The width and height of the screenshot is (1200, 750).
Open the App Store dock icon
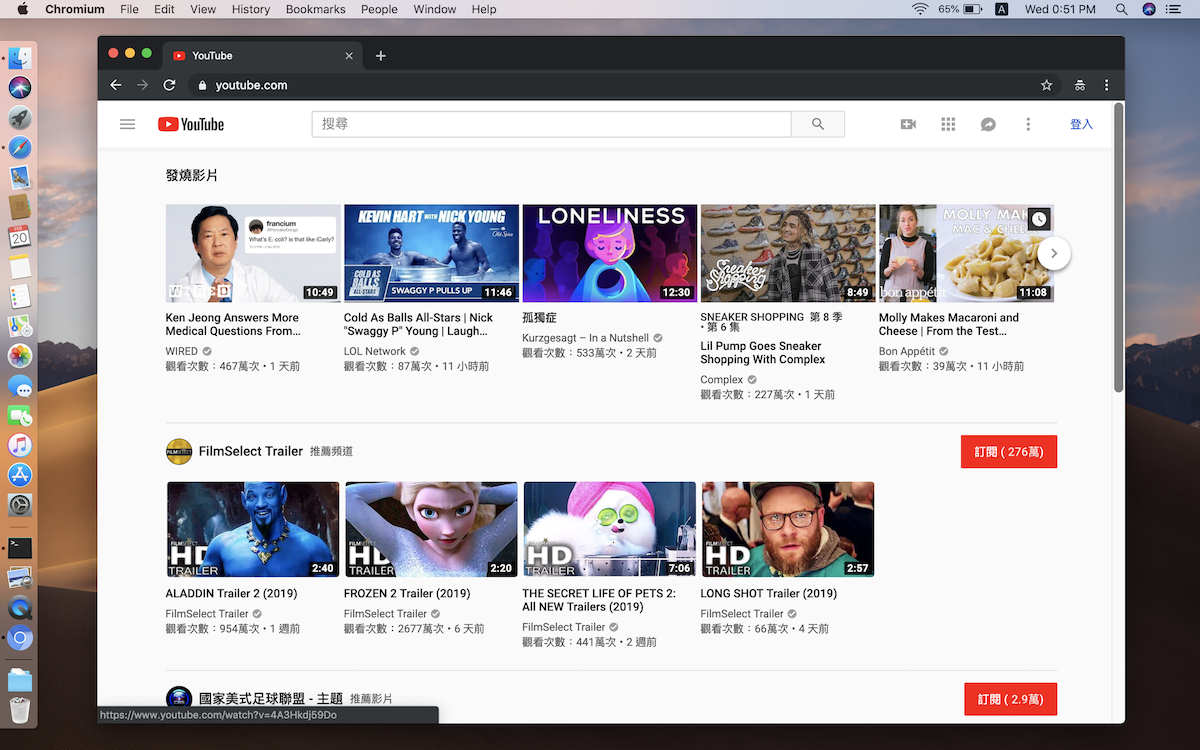click(x=20, y=475)
